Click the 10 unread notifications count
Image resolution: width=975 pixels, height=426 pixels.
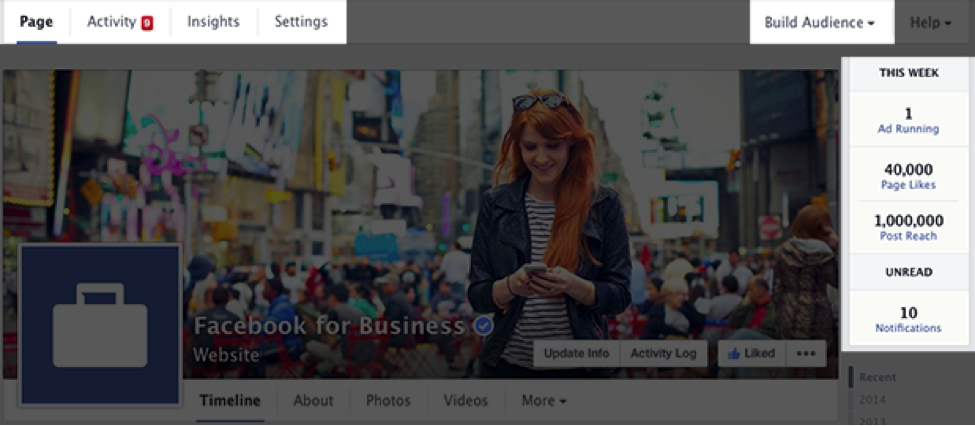[x=908, y=313]
